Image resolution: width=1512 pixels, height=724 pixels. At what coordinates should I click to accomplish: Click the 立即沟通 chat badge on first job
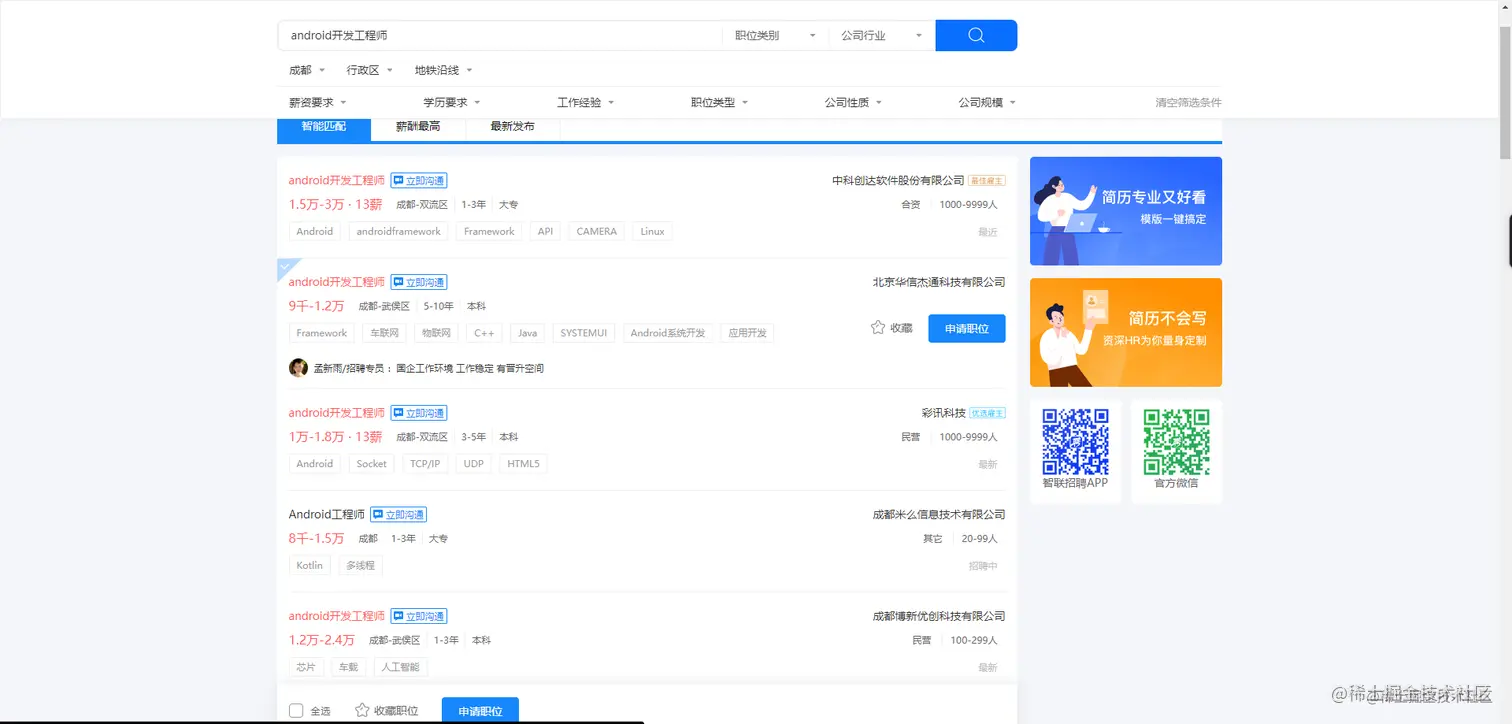point(419,180)
